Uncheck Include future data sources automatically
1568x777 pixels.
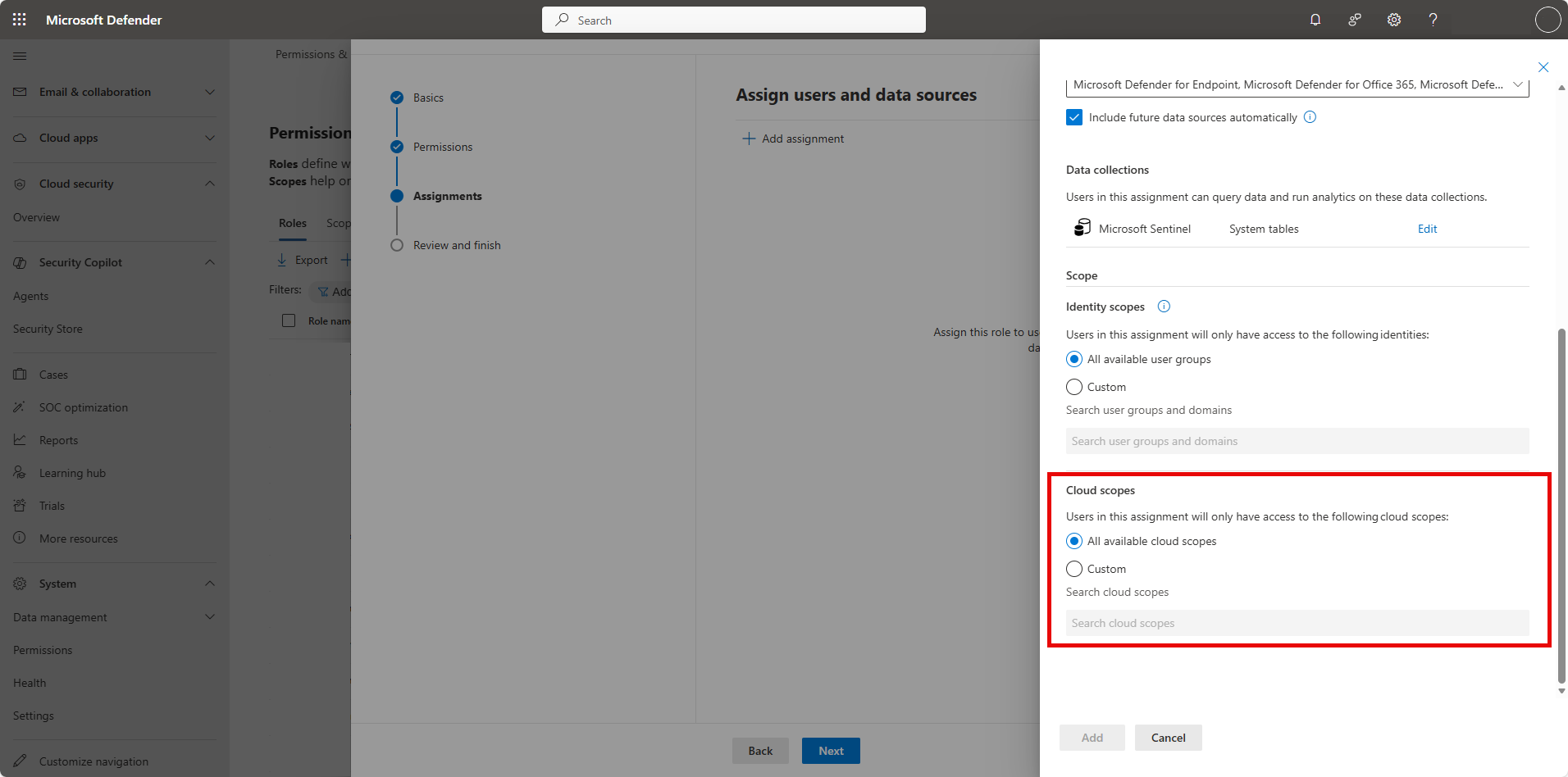click(x=1074, y=117)
